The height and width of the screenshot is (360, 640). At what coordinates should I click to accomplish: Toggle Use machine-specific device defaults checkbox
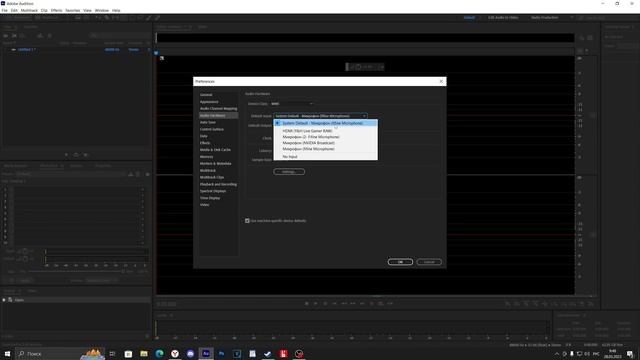(247, 221)
